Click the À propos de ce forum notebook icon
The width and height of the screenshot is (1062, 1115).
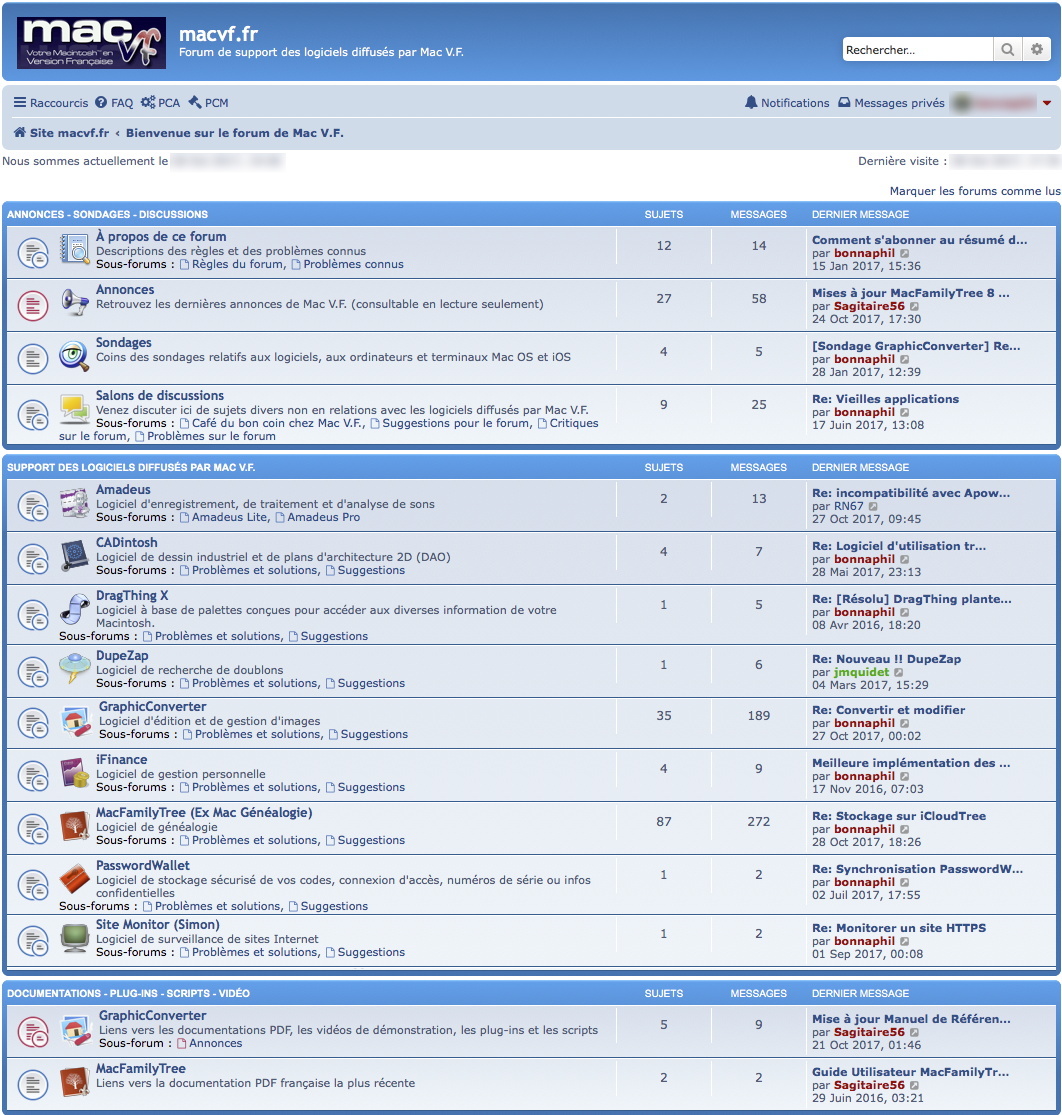click(x=74, y=250)
